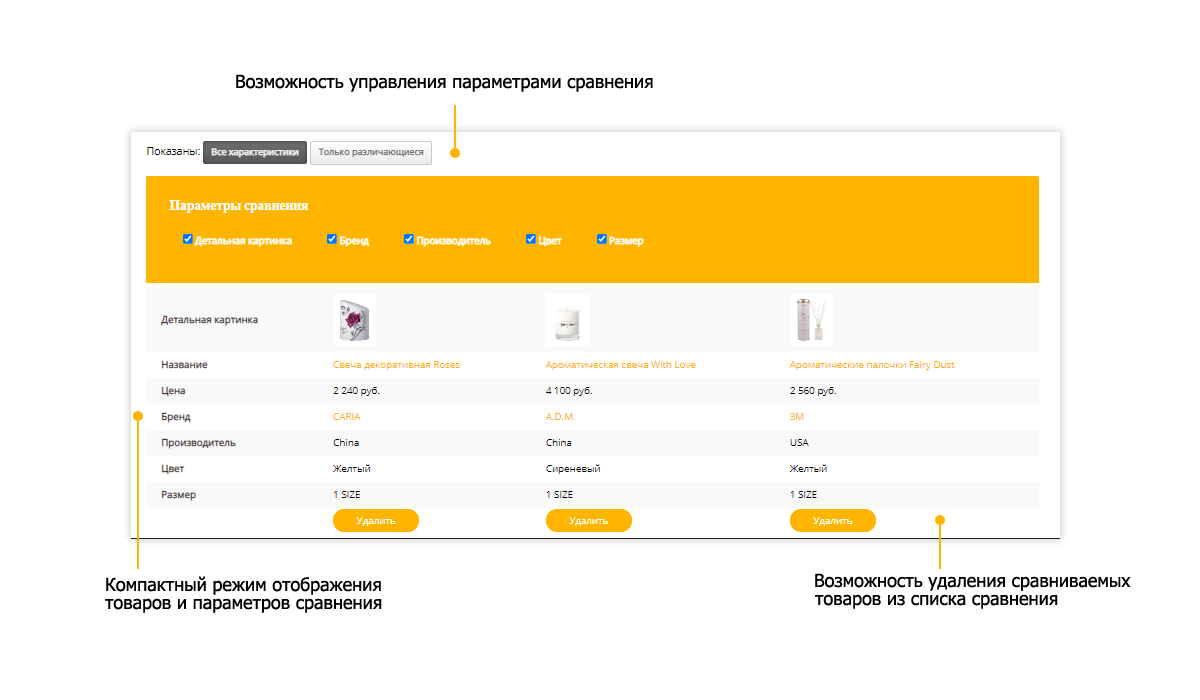Open link "Свеча декоративная Roses"
Viewport: 1200px width, 700px height.
point(396,365)
